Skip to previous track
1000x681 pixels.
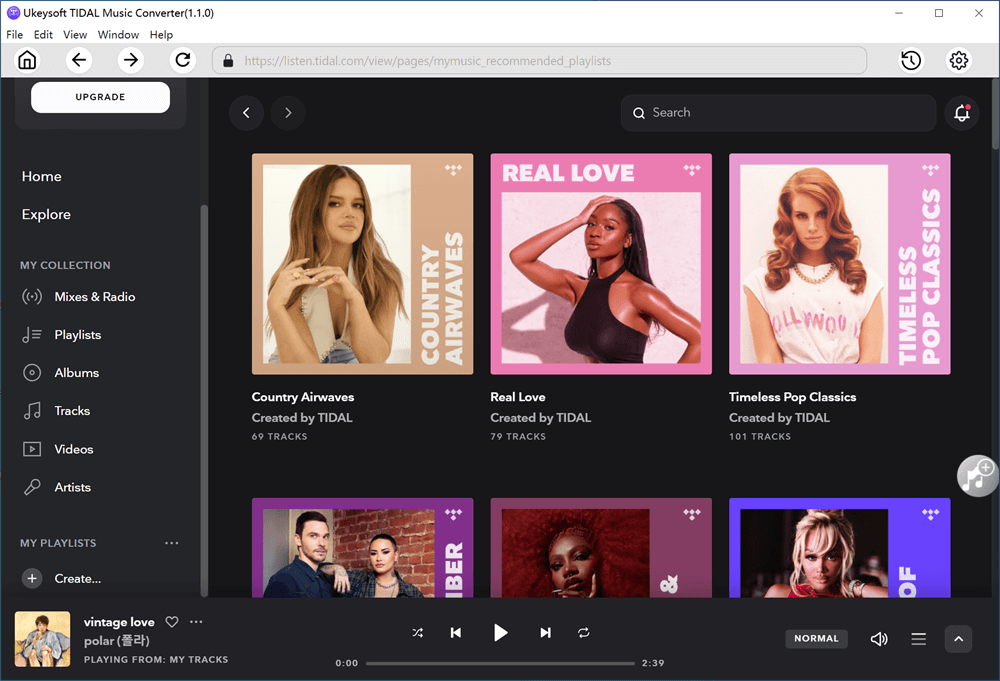click(456, 633)
